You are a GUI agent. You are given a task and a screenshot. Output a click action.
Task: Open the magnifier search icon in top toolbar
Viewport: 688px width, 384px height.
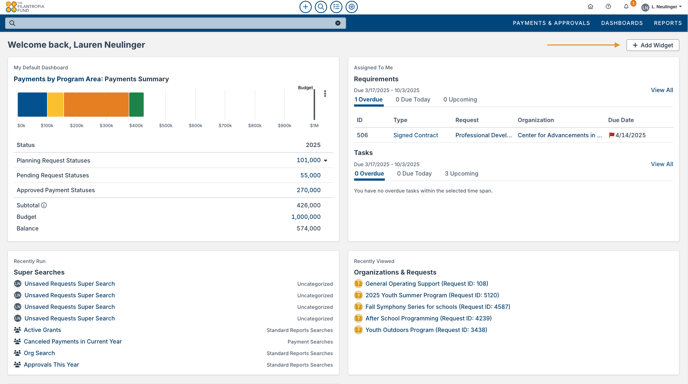(321, 7)
